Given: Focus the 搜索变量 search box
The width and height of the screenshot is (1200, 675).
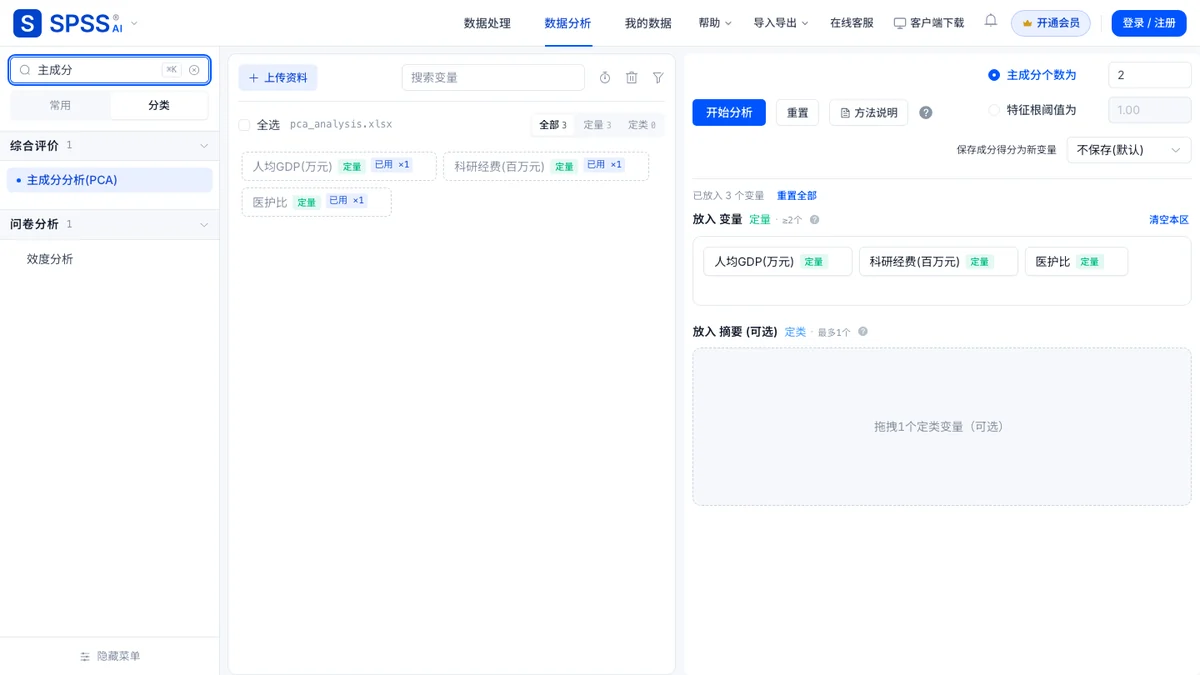Looking at the screenshot, I should point(493,78).
